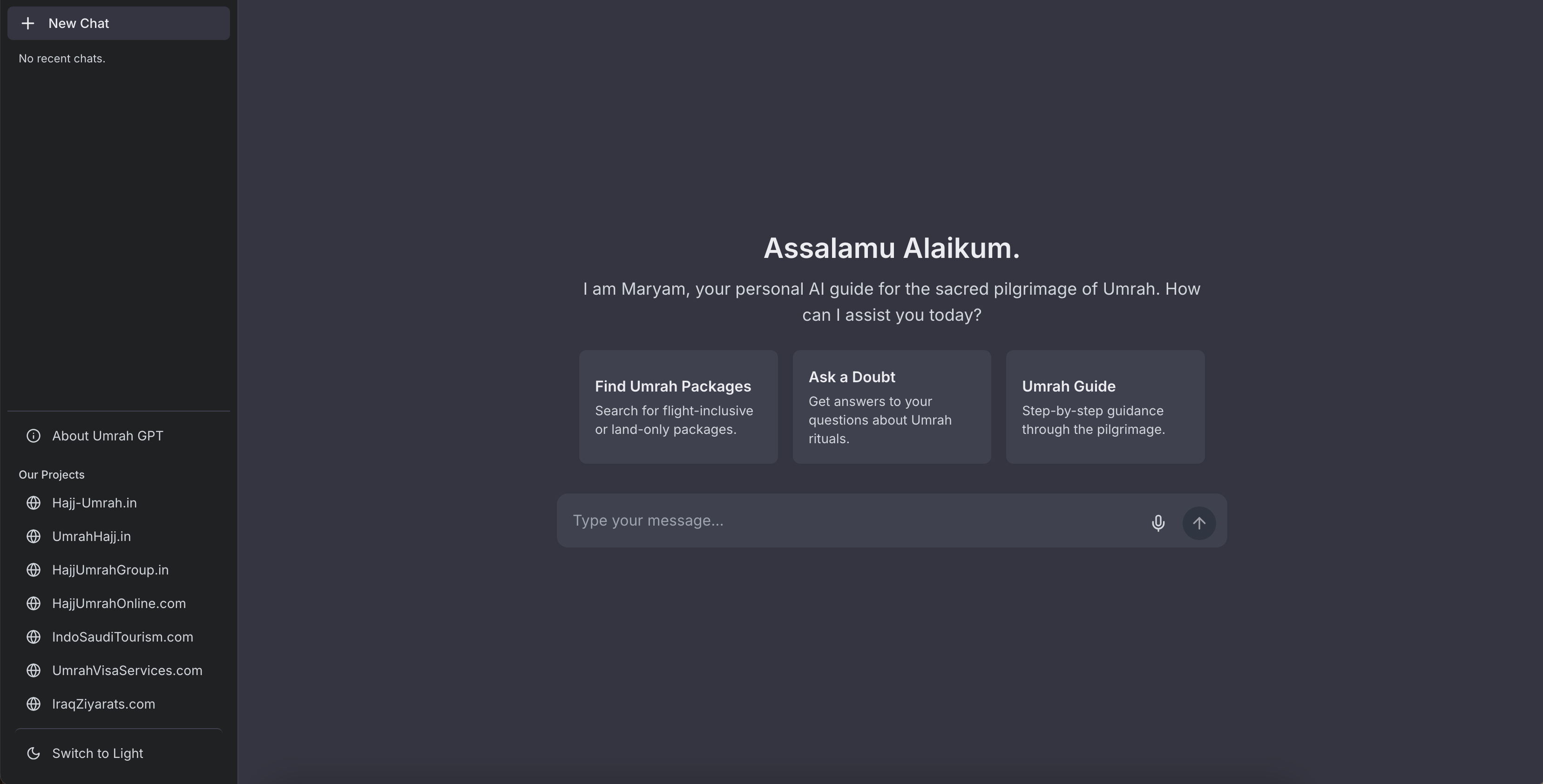
Task: Visit HajjUmrahGroup.in project link
Action: [110, 570]
